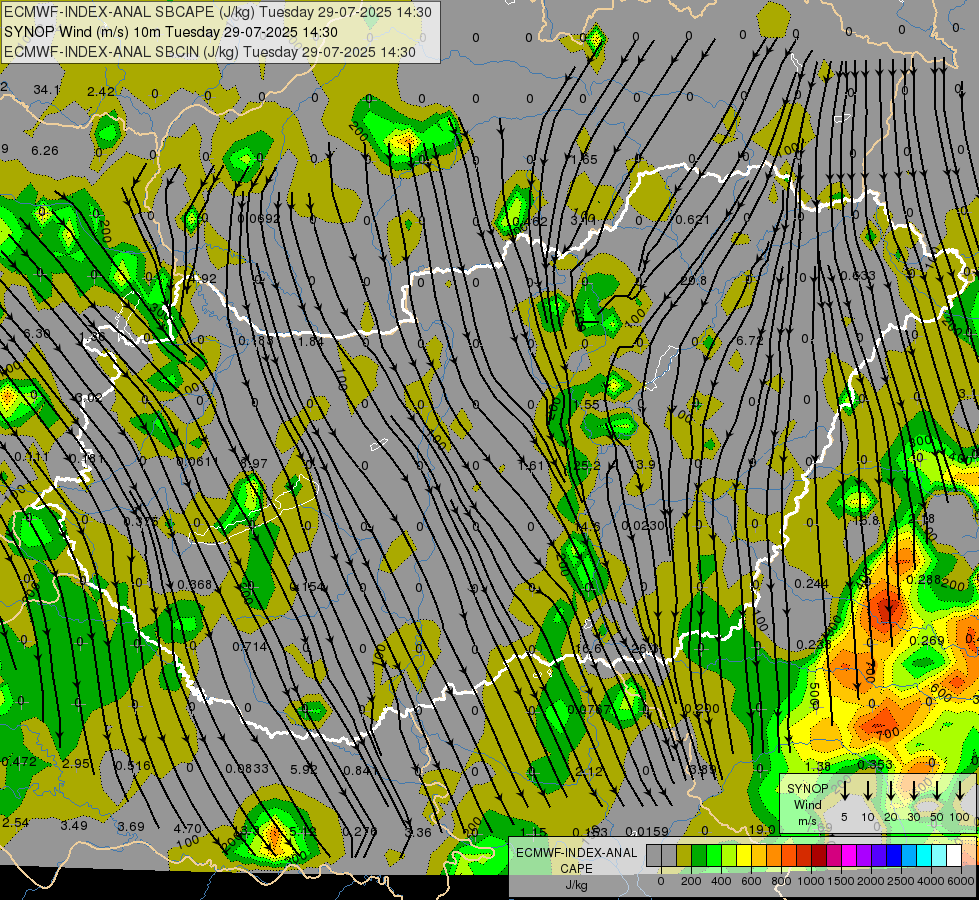Click the 6.72 value on the map

click(749, 340)
